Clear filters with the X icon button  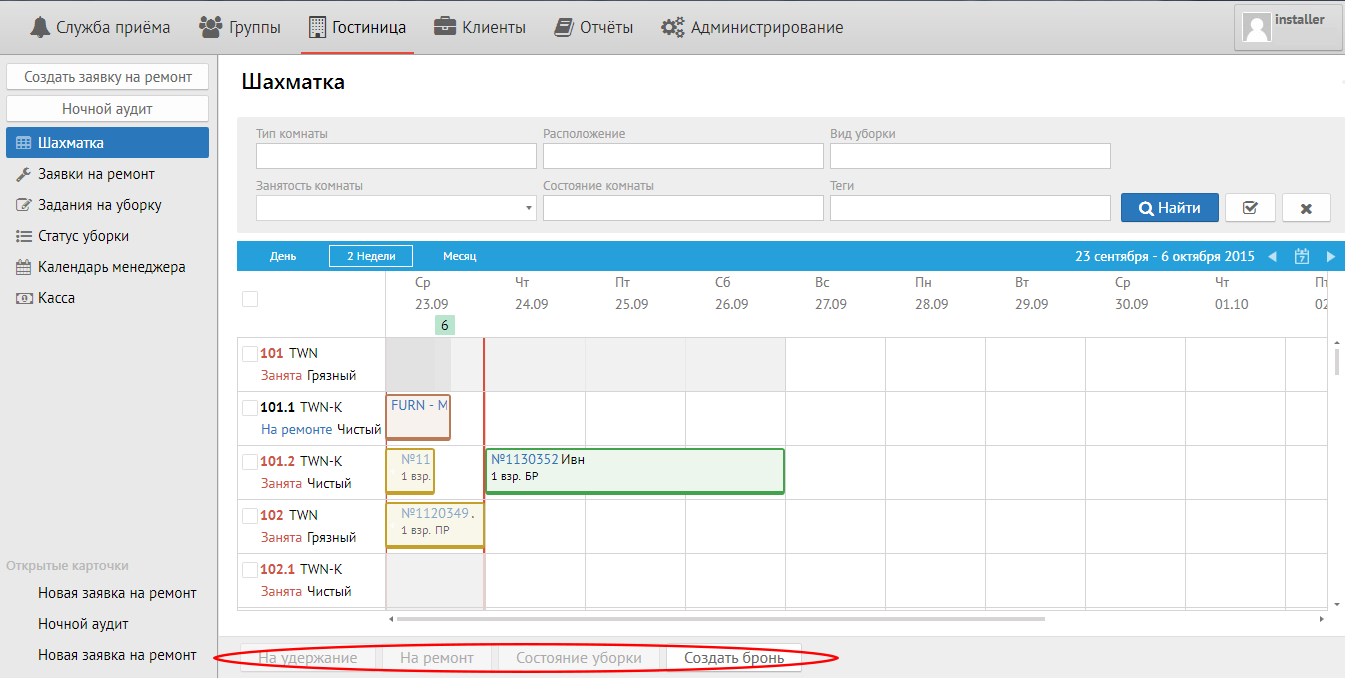click(x=1306, y=208)
